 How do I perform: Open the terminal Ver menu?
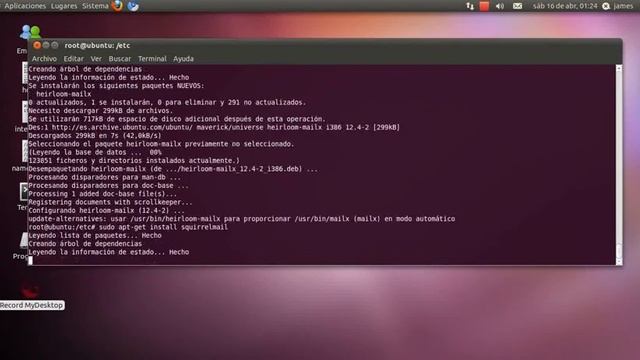click(x=96, y=59)
